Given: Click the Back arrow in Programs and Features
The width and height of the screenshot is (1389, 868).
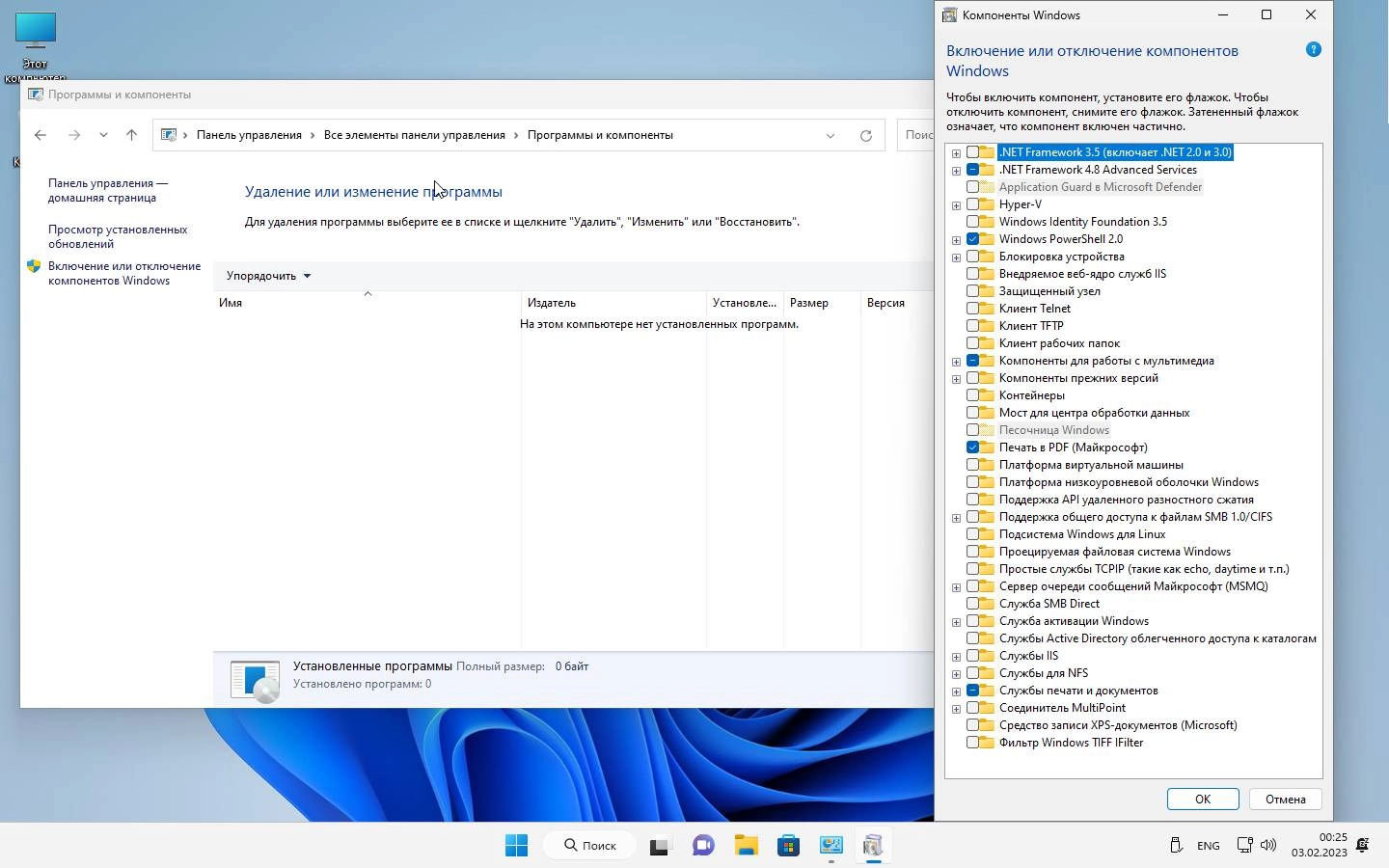Looking at the screenshot, I should pyautogui.click(x=41, y=135).
